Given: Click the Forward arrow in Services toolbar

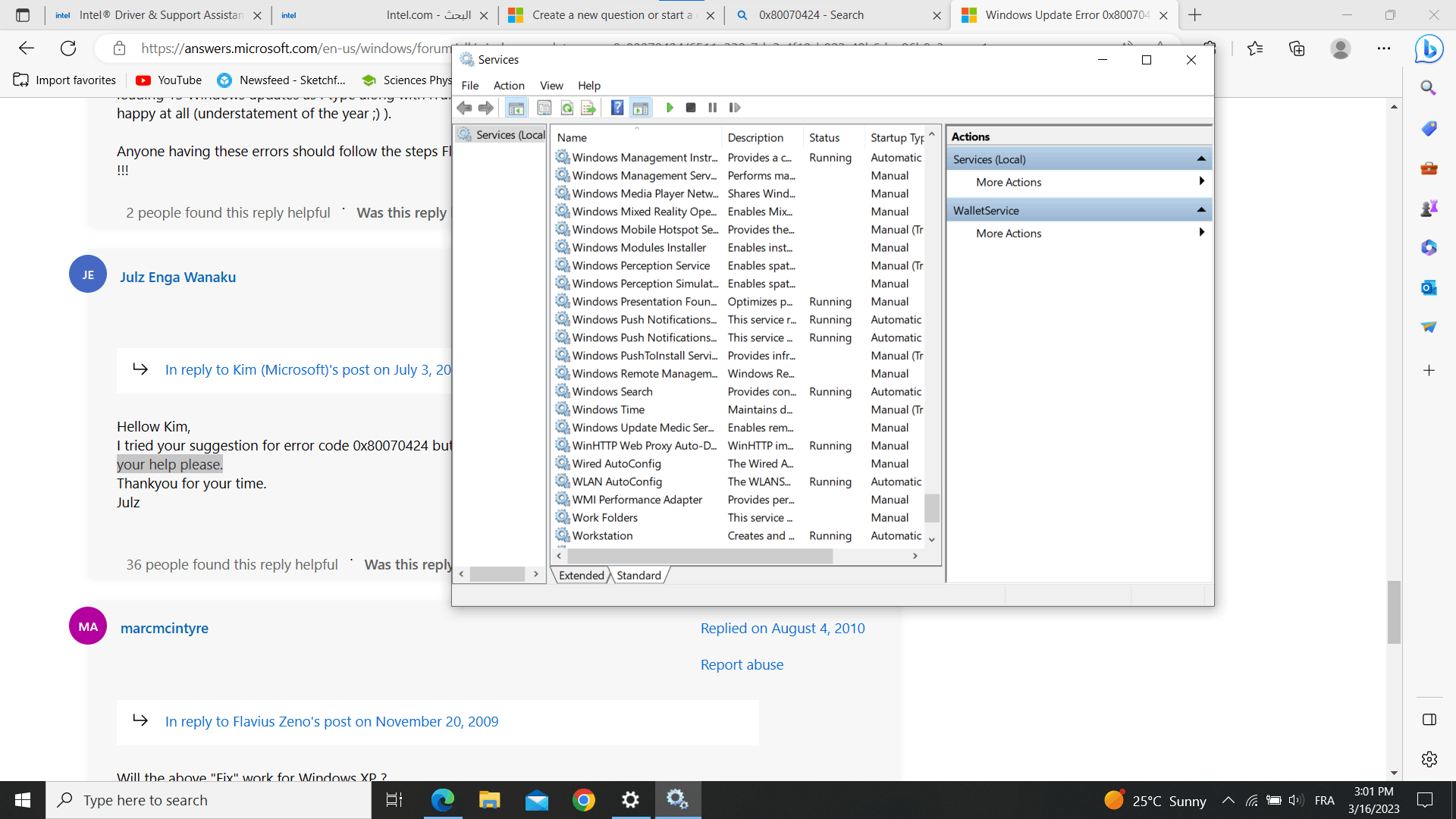Looking at the screenshot, I should pos(486,108).
